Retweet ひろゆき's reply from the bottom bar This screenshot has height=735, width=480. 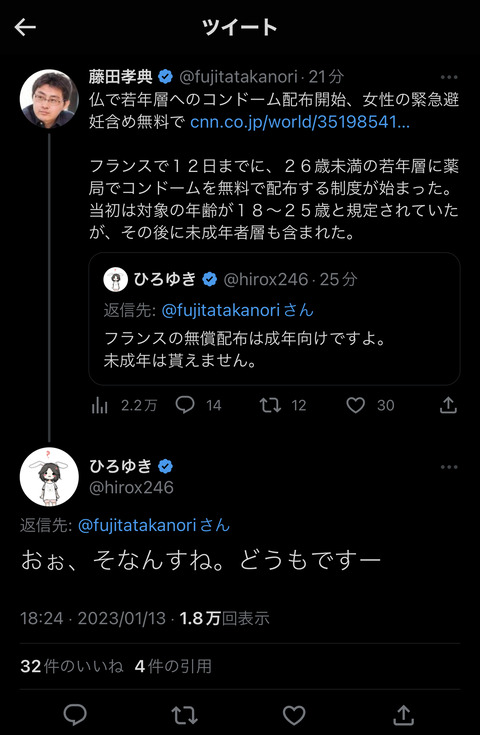pyautogui.click(x=184, y=715)
